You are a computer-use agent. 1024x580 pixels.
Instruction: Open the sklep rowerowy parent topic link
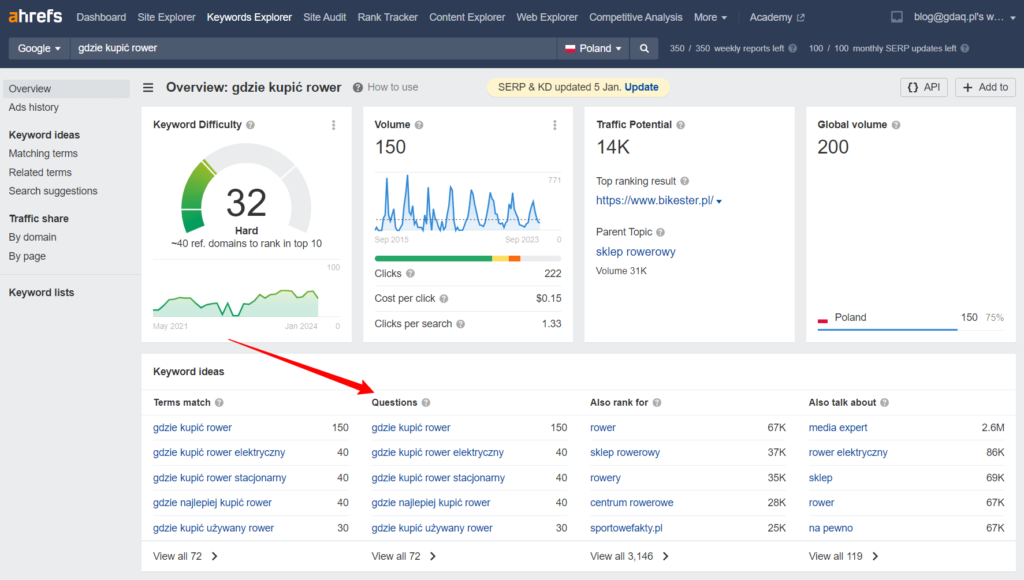click(635, 252)
